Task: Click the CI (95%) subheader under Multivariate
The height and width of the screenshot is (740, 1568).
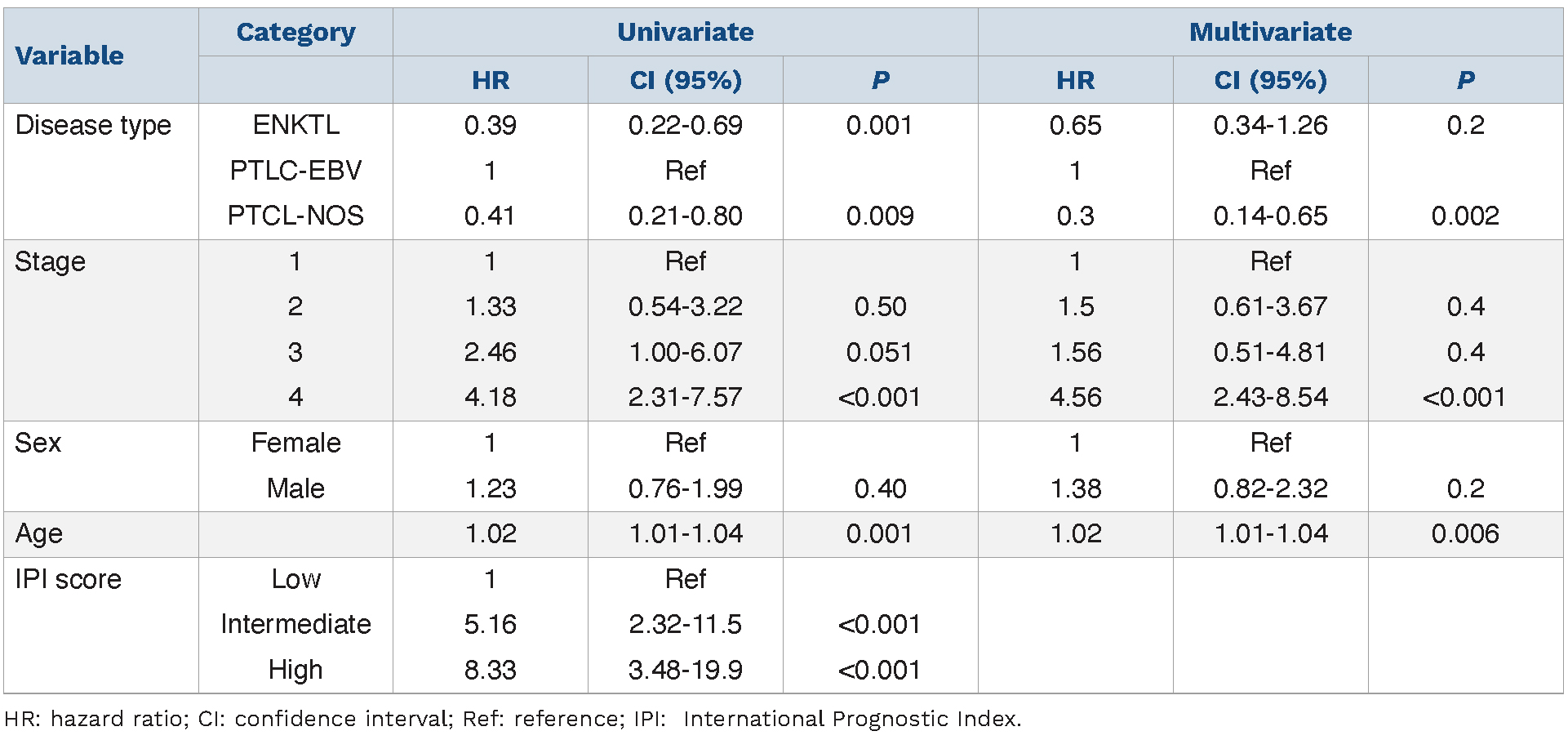Action: [x=1270, y=80]
